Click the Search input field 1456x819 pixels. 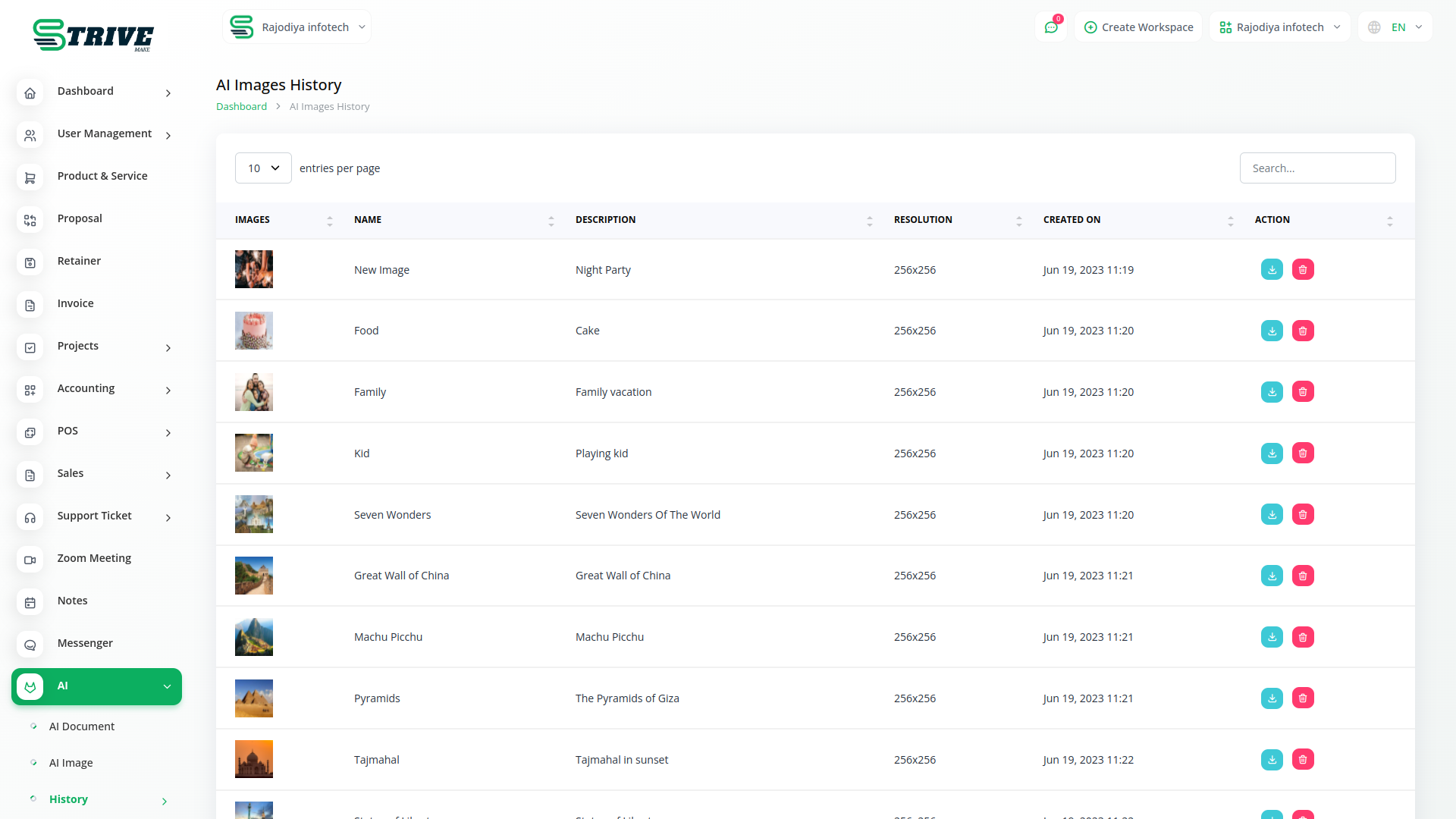[x=1317, y=168]
